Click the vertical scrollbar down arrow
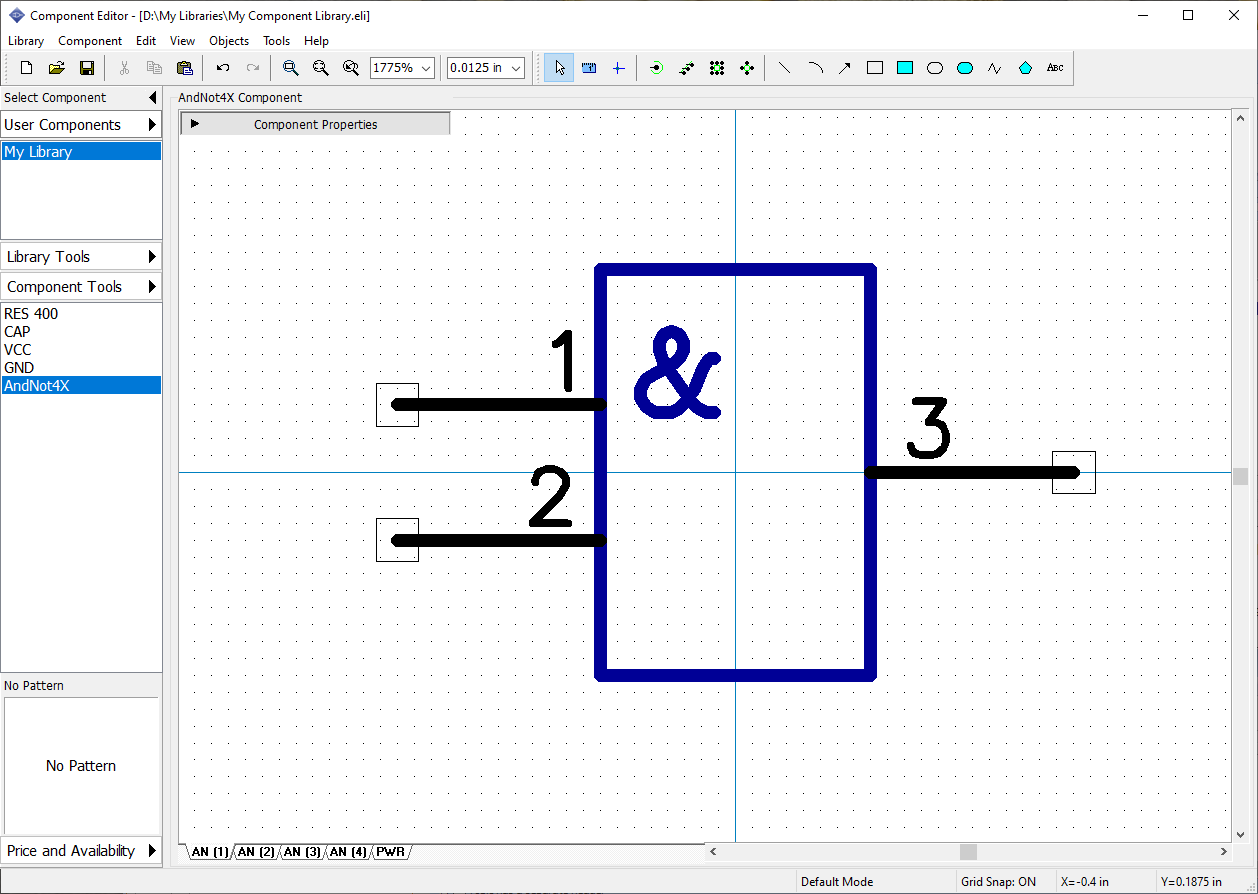Screen dimensions: 1258x894 (1240, 833)
